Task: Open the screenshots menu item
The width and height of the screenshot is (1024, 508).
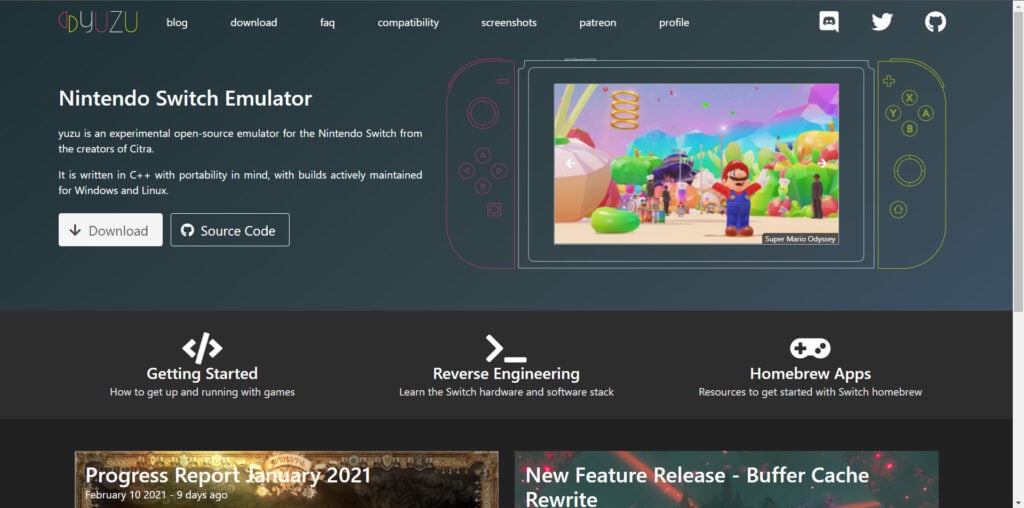Action: point(509,23)
